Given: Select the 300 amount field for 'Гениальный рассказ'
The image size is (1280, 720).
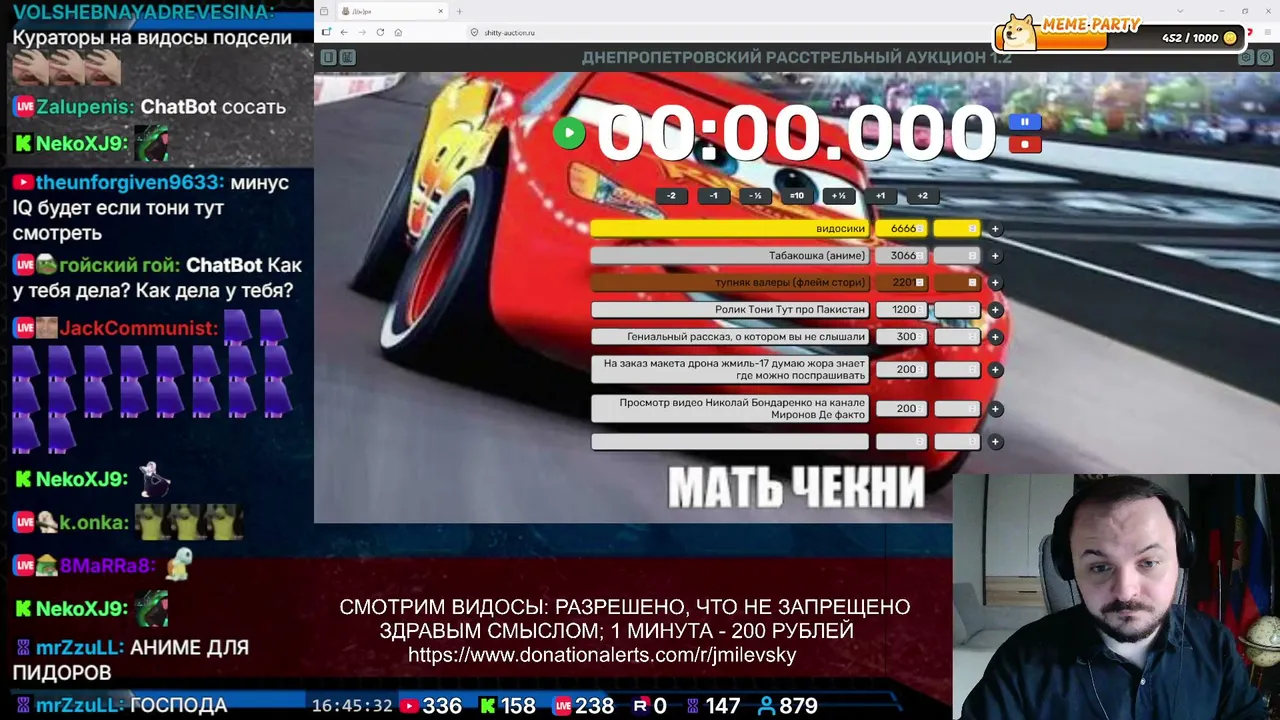Looking at the screenshot, I should pos(902,337).
